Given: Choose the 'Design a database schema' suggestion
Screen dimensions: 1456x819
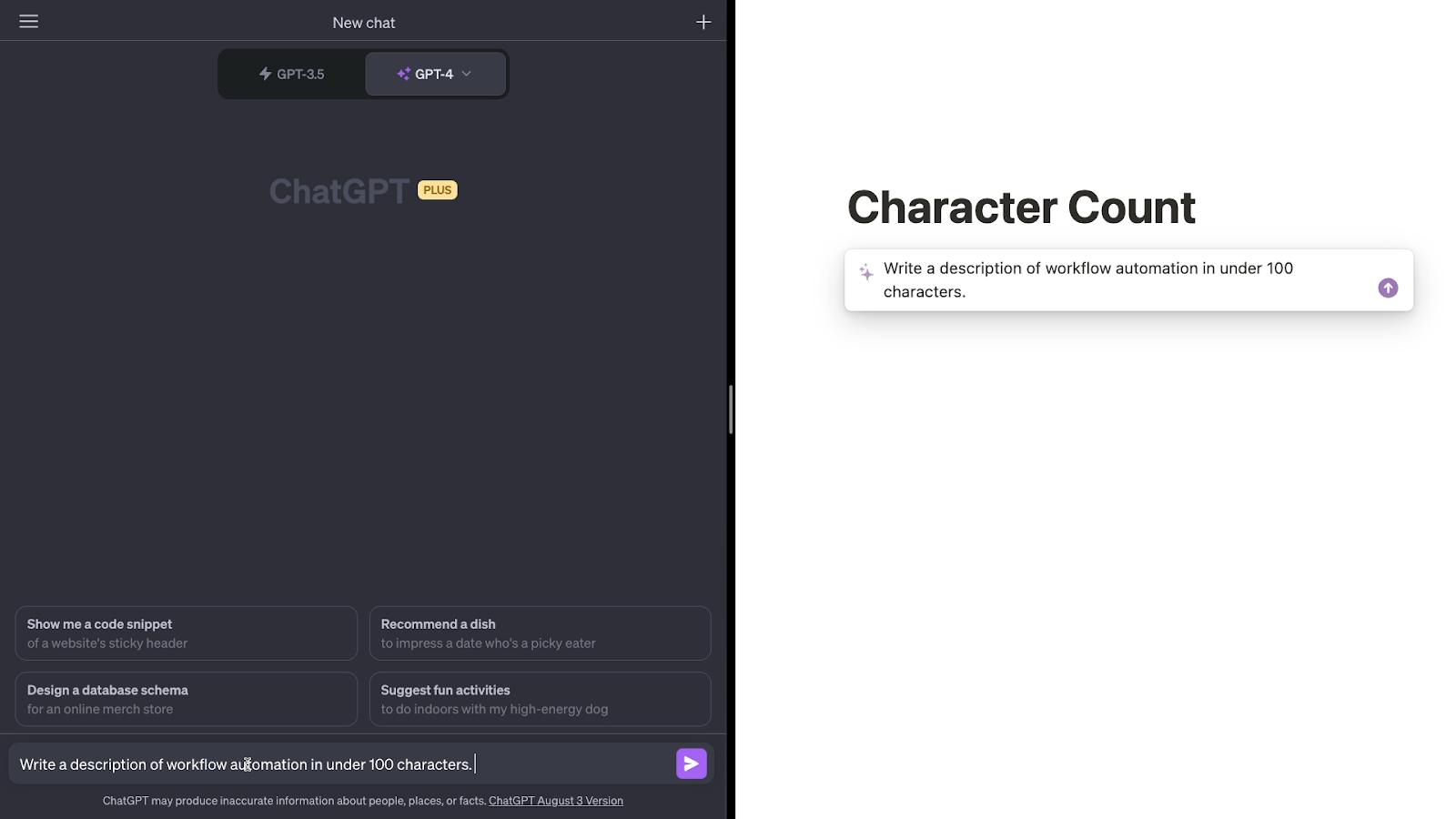Looking at the screenshot, I should tap(187, 699).
